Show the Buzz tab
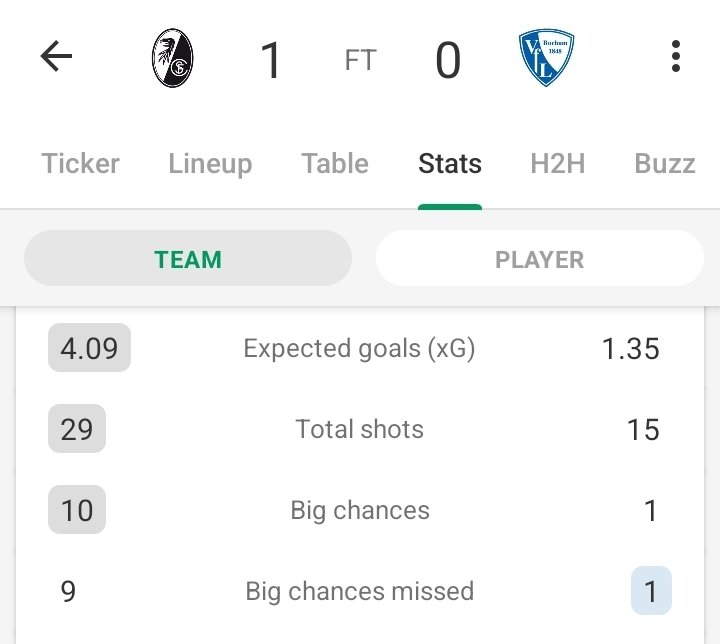The image size is (720, 644). point(665,164)
